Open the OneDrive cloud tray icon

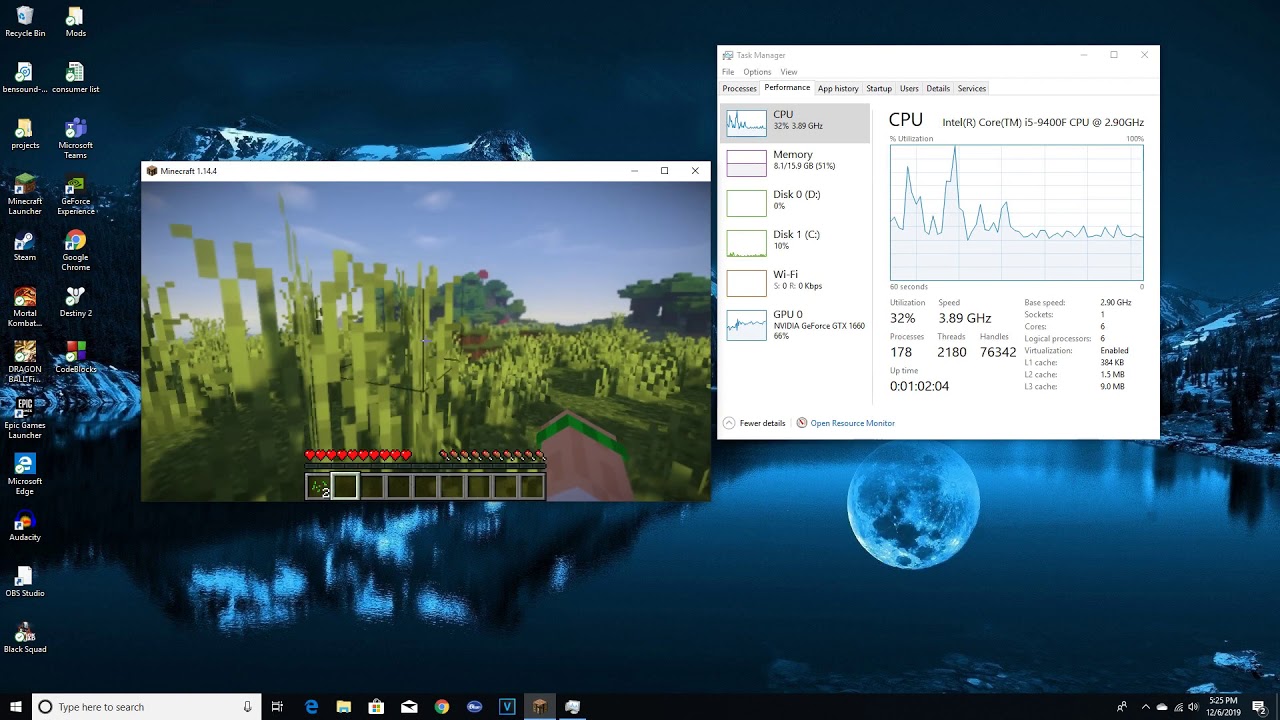click(1162, 707)
